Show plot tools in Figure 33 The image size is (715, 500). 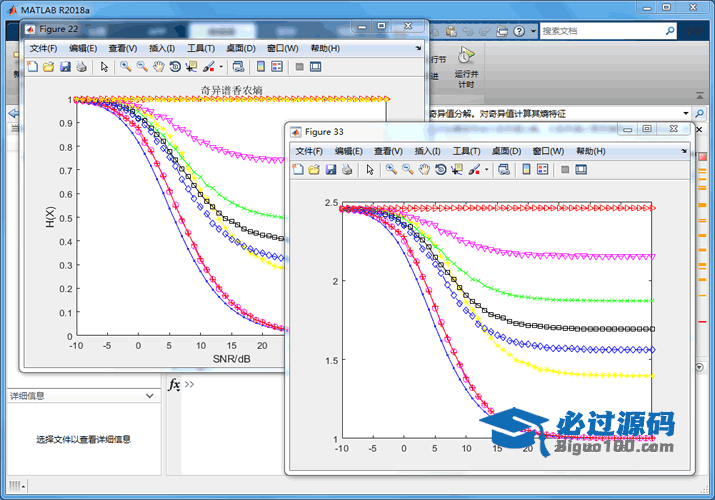coord(581,170)
